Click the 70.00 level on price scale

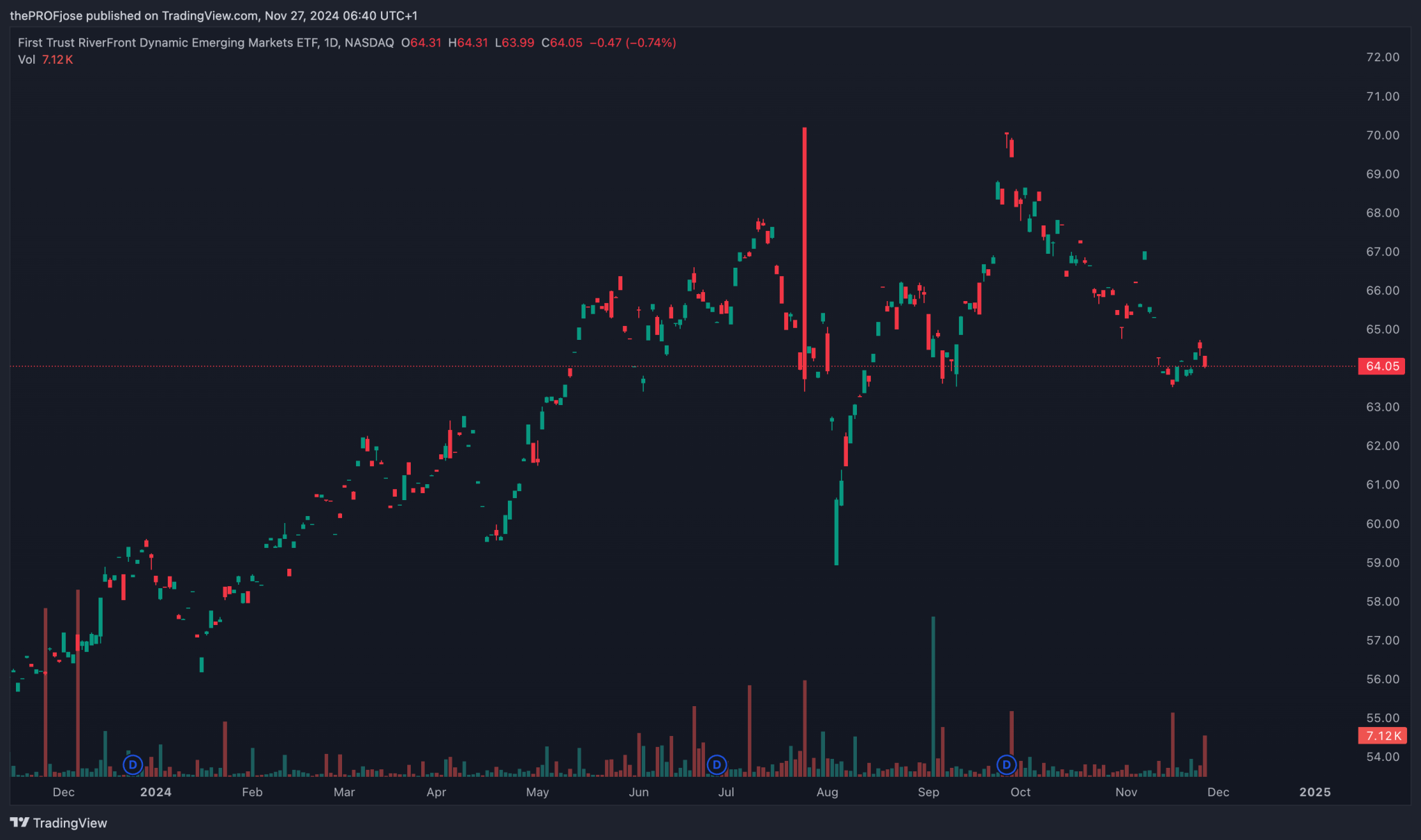1384,135
